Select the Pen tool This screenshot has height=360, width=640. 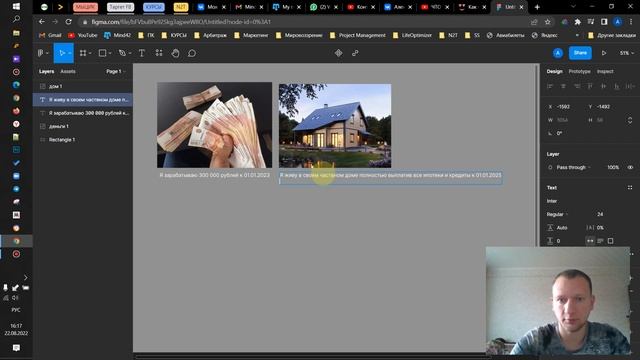click(122, 53)
